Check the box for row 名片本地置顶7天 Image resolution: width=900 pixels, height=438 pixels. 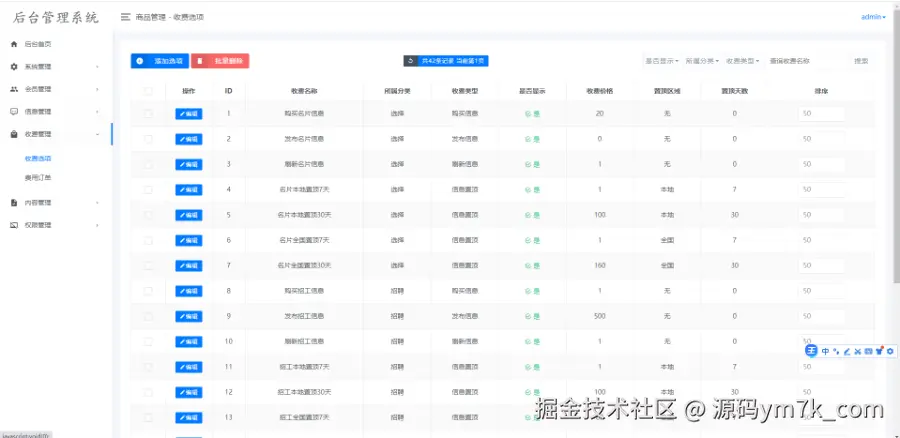[148, 189]
